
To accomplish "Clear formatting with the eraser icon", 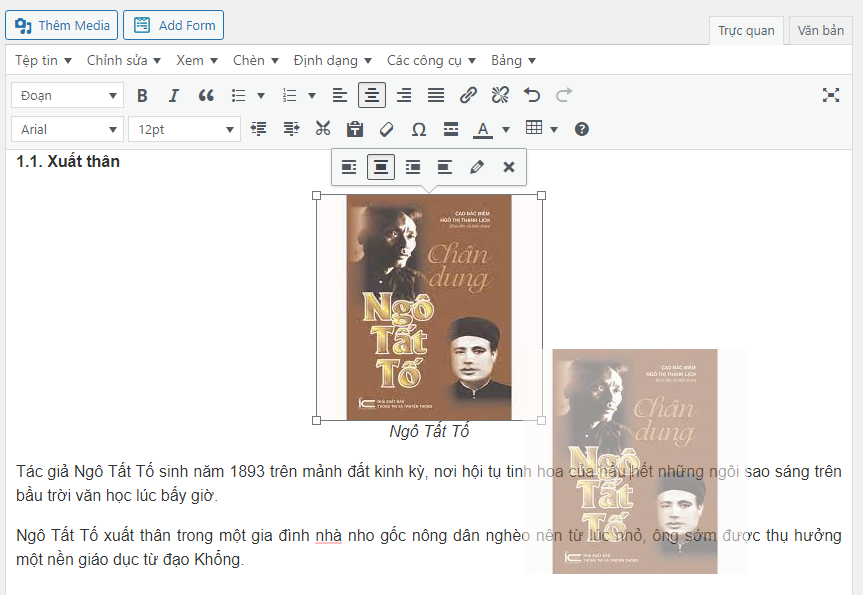I will 387,129.
